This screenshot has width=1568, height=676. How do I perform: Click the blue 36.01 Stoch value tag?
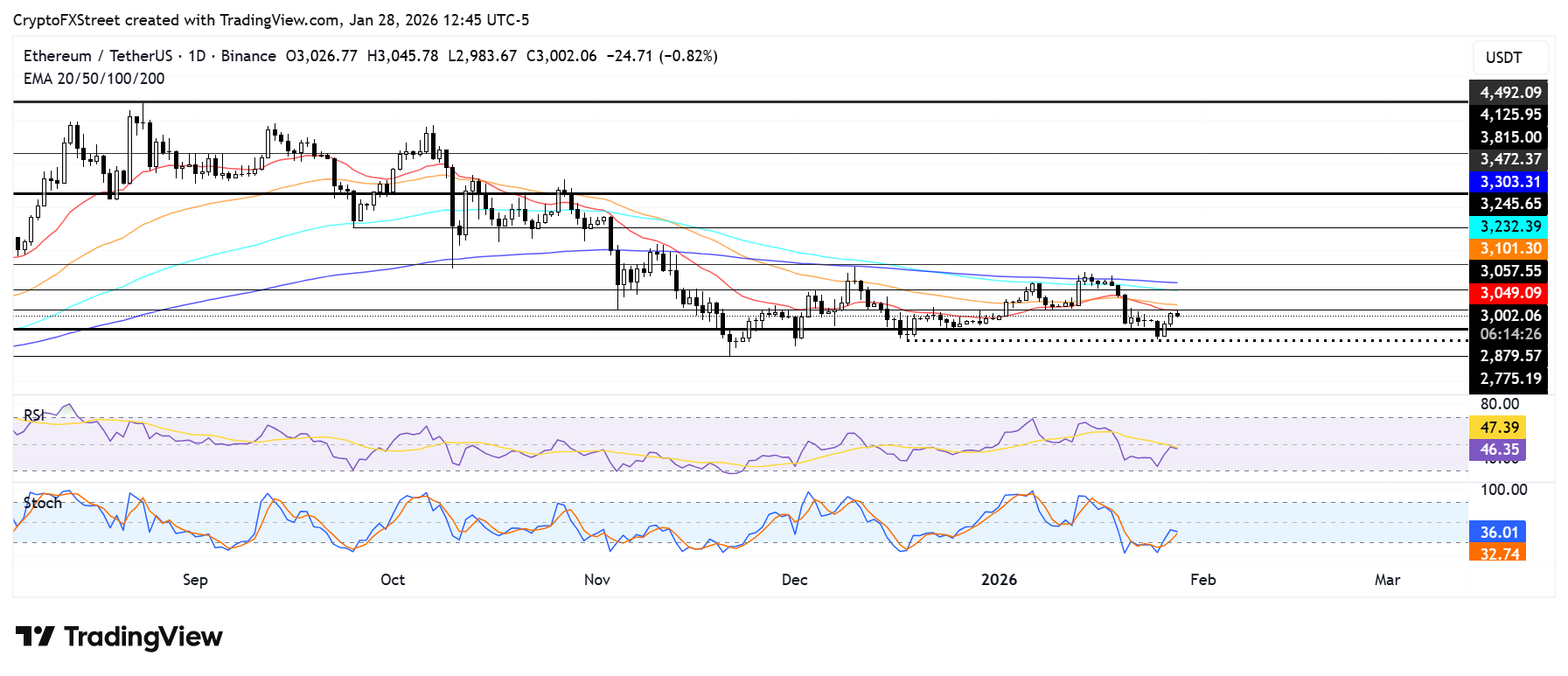[x=1498, y=533]
